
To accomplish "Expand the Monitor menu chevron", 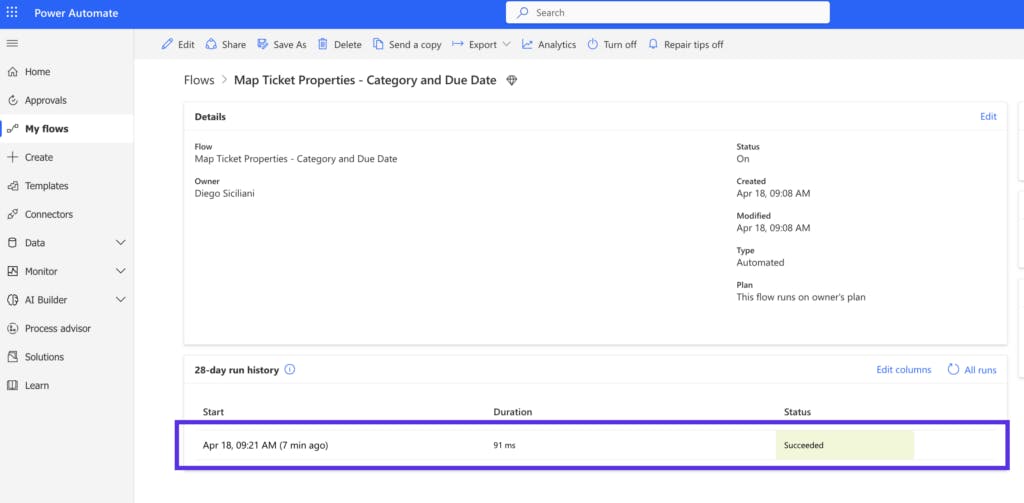I will tap(121, 271).
